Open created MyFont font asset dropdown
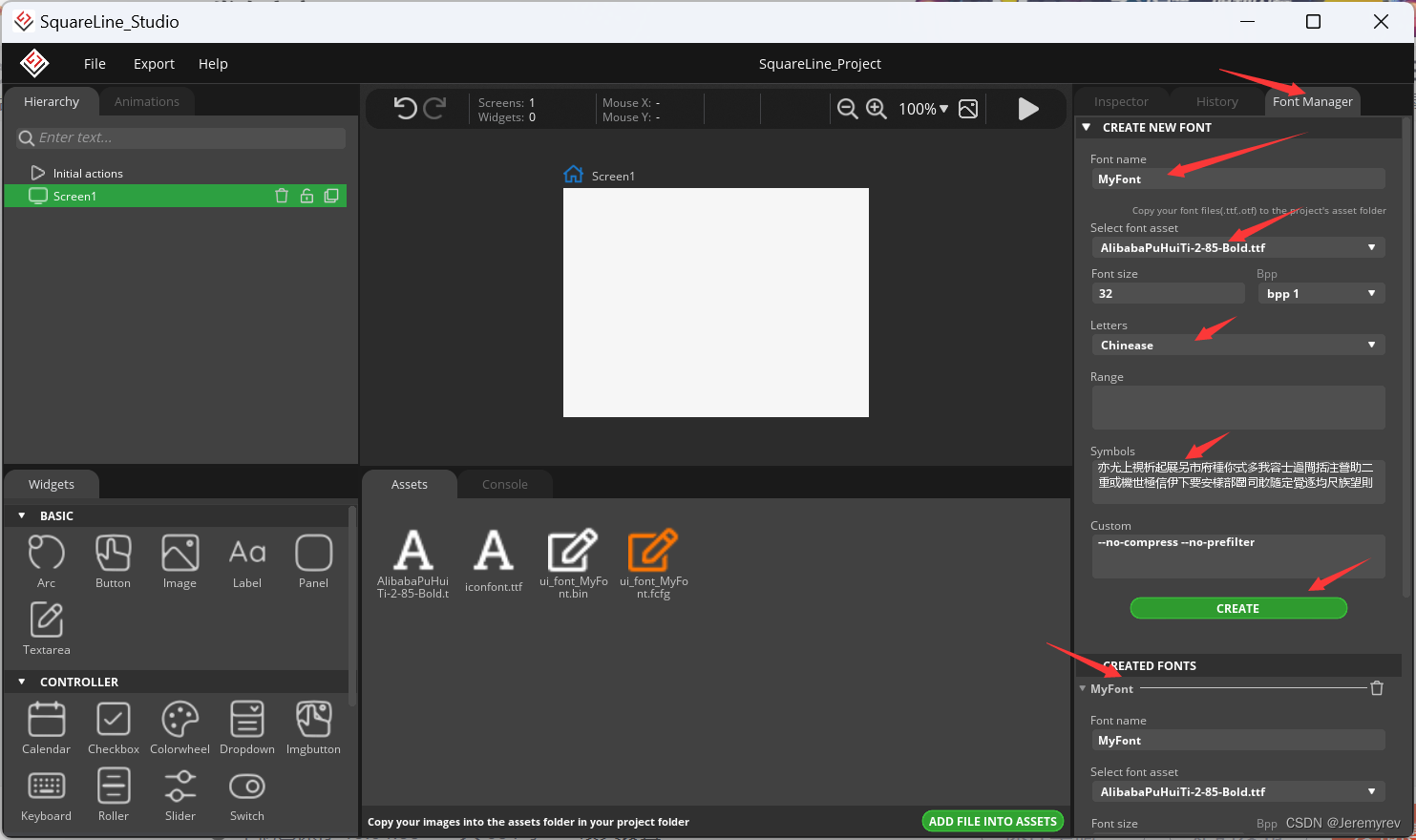 coord(1237,791)
